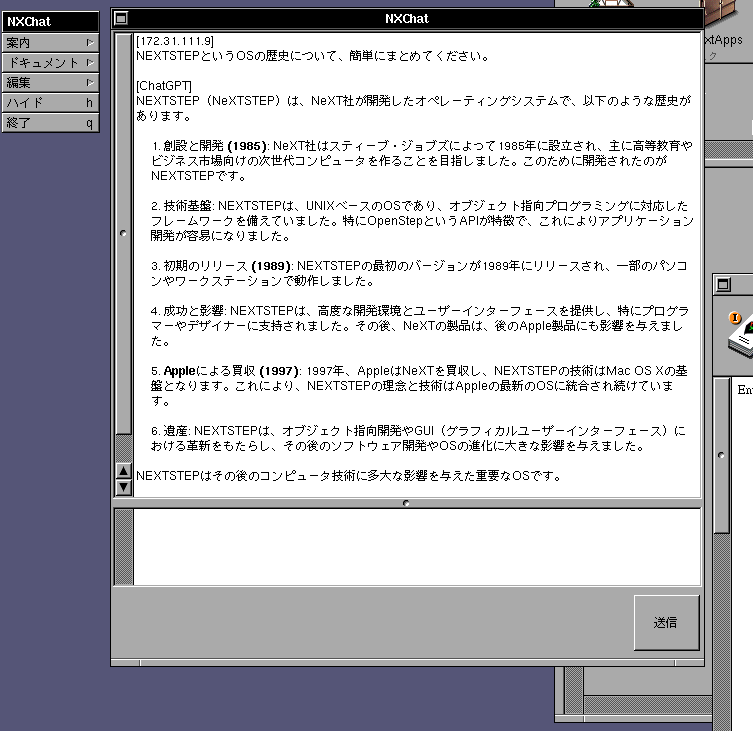Click the scroll down arrow in chat pane

124,487
